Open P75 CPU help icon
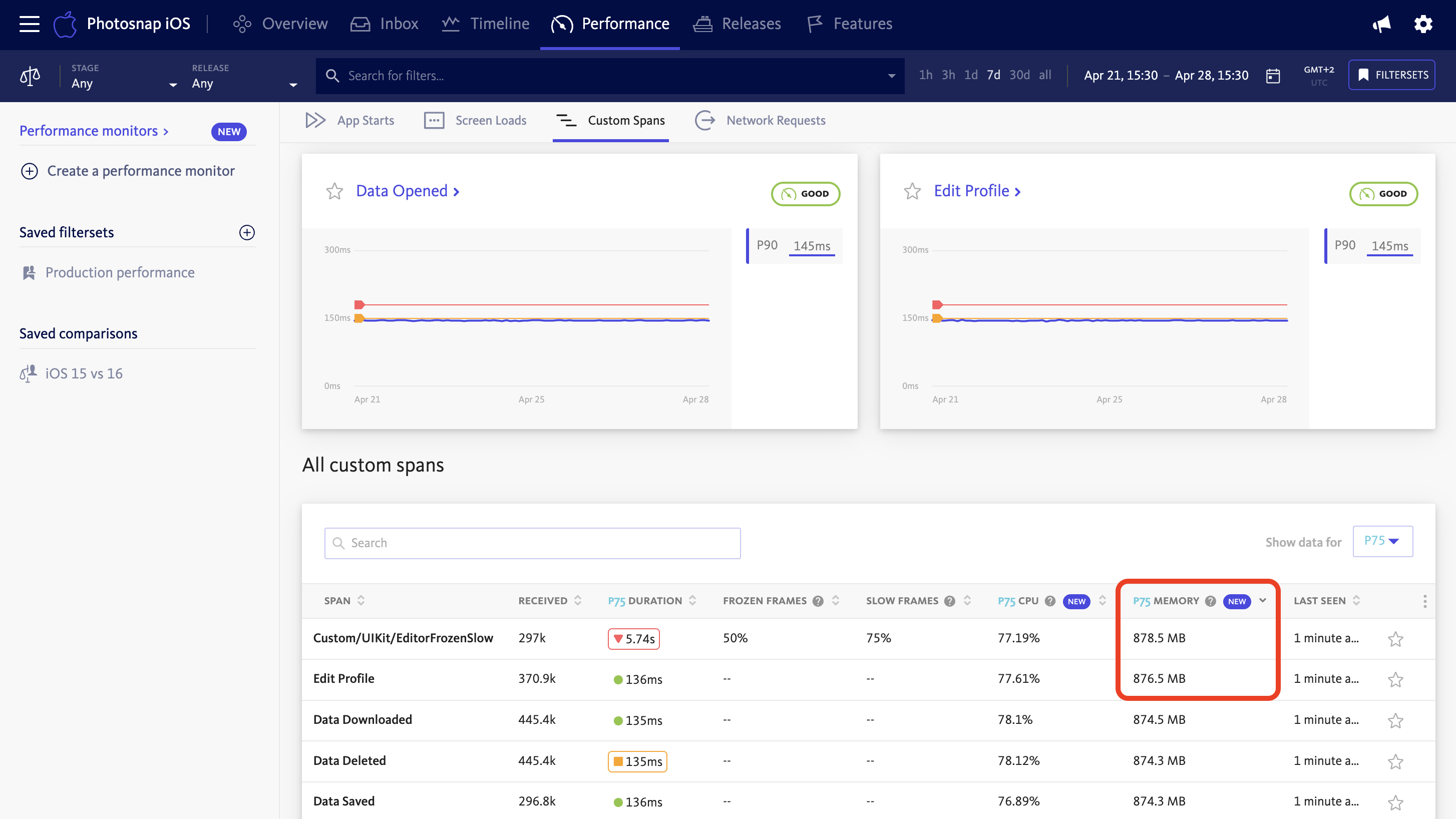The height and width of the screenshot is (819, 1456). tap(1050, 601)
